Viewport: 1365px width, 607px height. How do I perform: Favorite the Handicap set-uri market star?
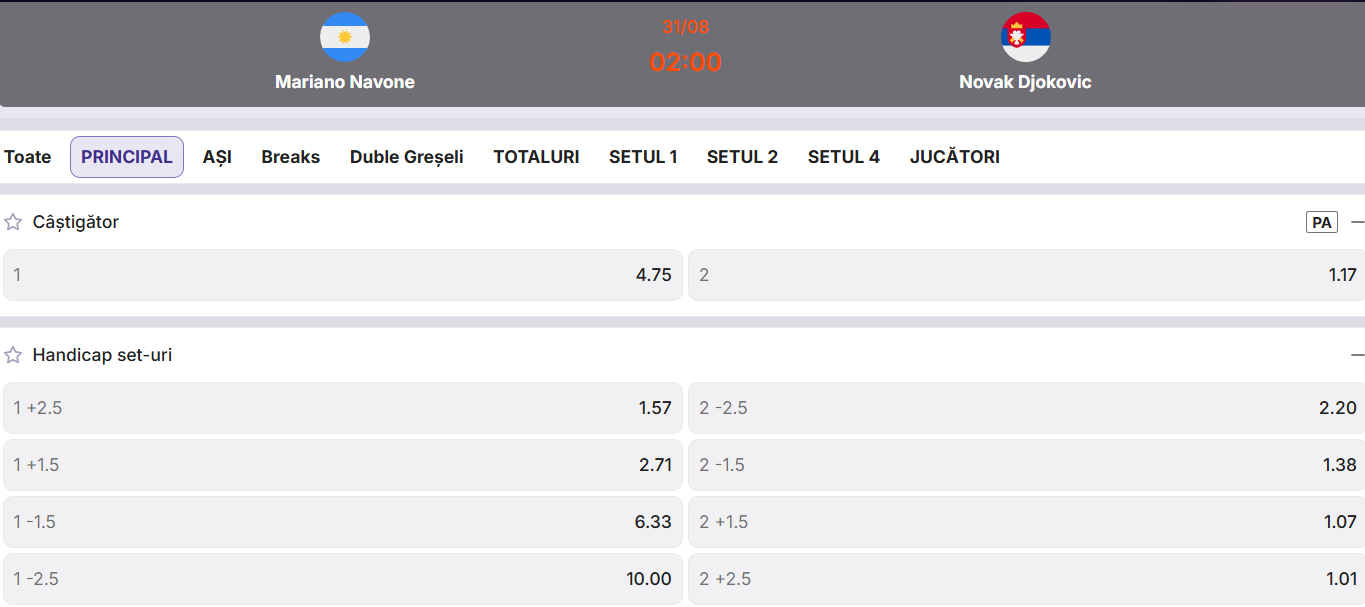pos(13,355)
